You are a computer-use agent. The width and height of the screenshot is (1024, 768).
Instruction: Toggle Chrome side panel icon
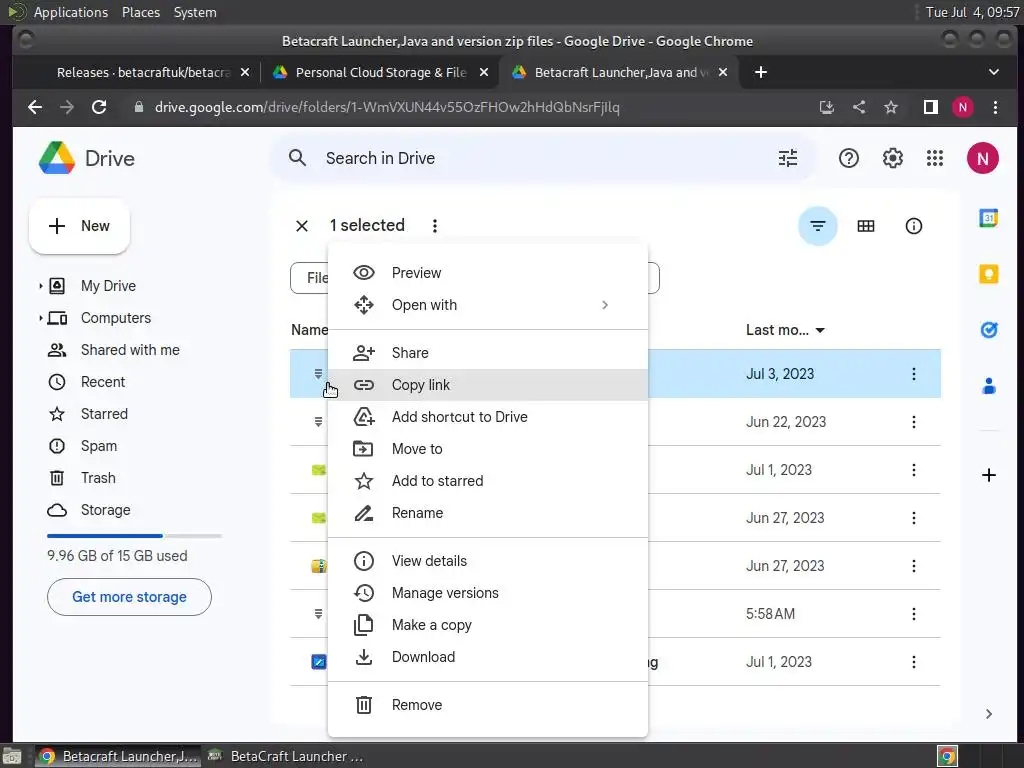click(x=931, y=107)
